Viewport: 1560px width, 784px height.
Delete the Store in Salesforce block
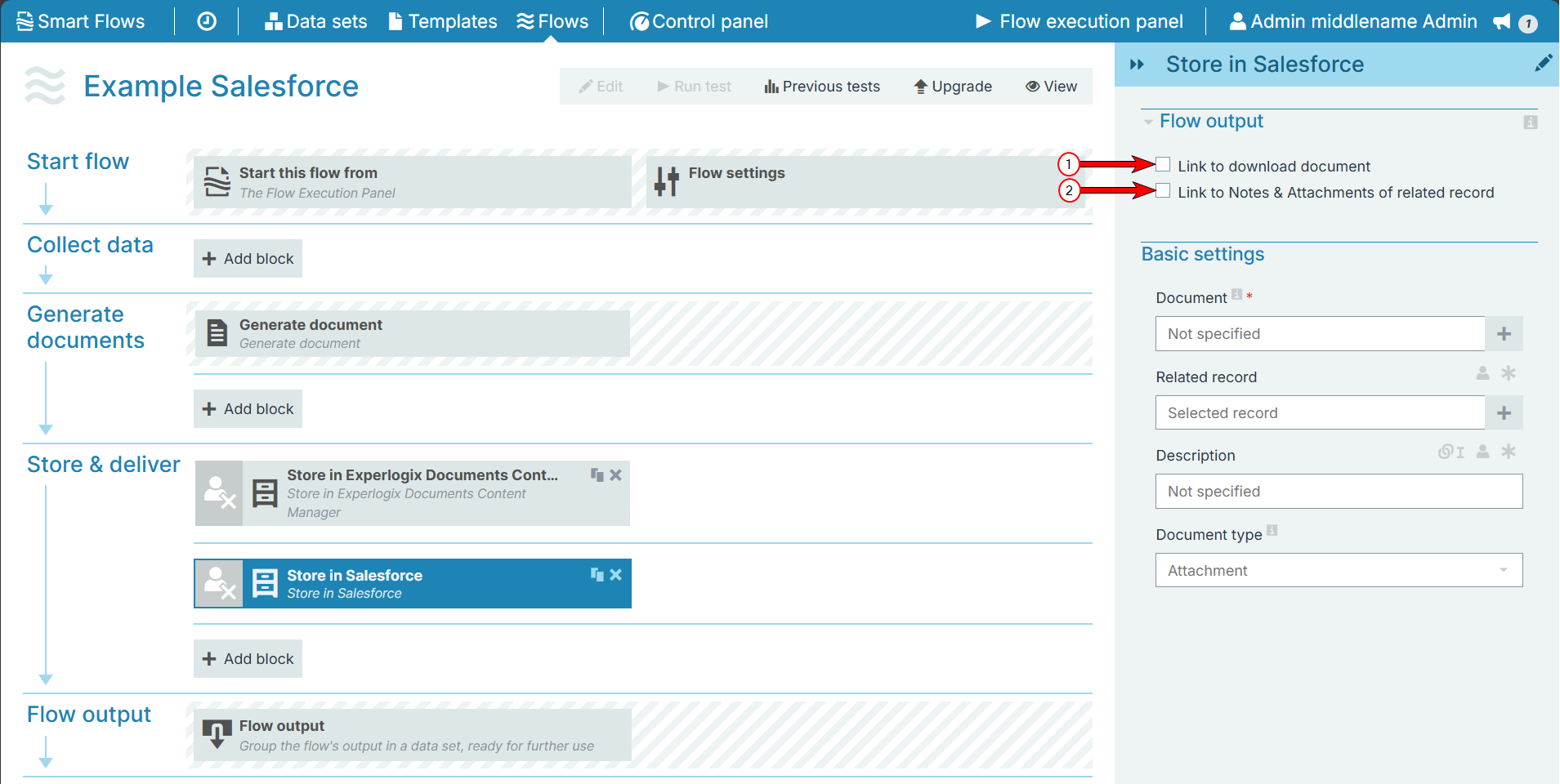tap(616, 575)
